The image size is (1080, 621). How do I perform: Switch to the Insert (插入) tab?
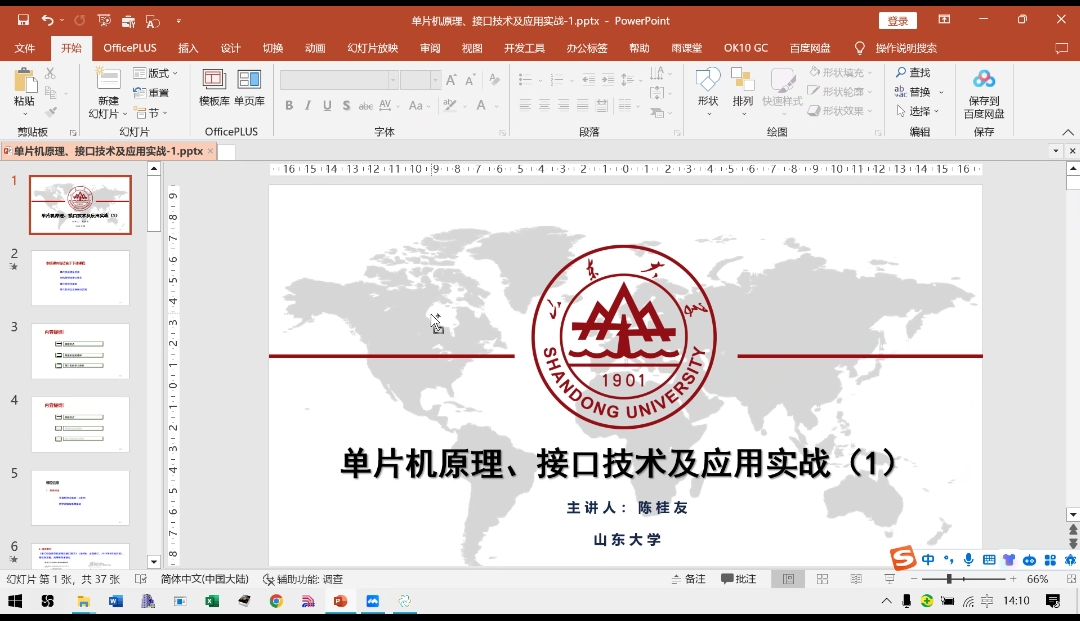[x=188, y=48]
